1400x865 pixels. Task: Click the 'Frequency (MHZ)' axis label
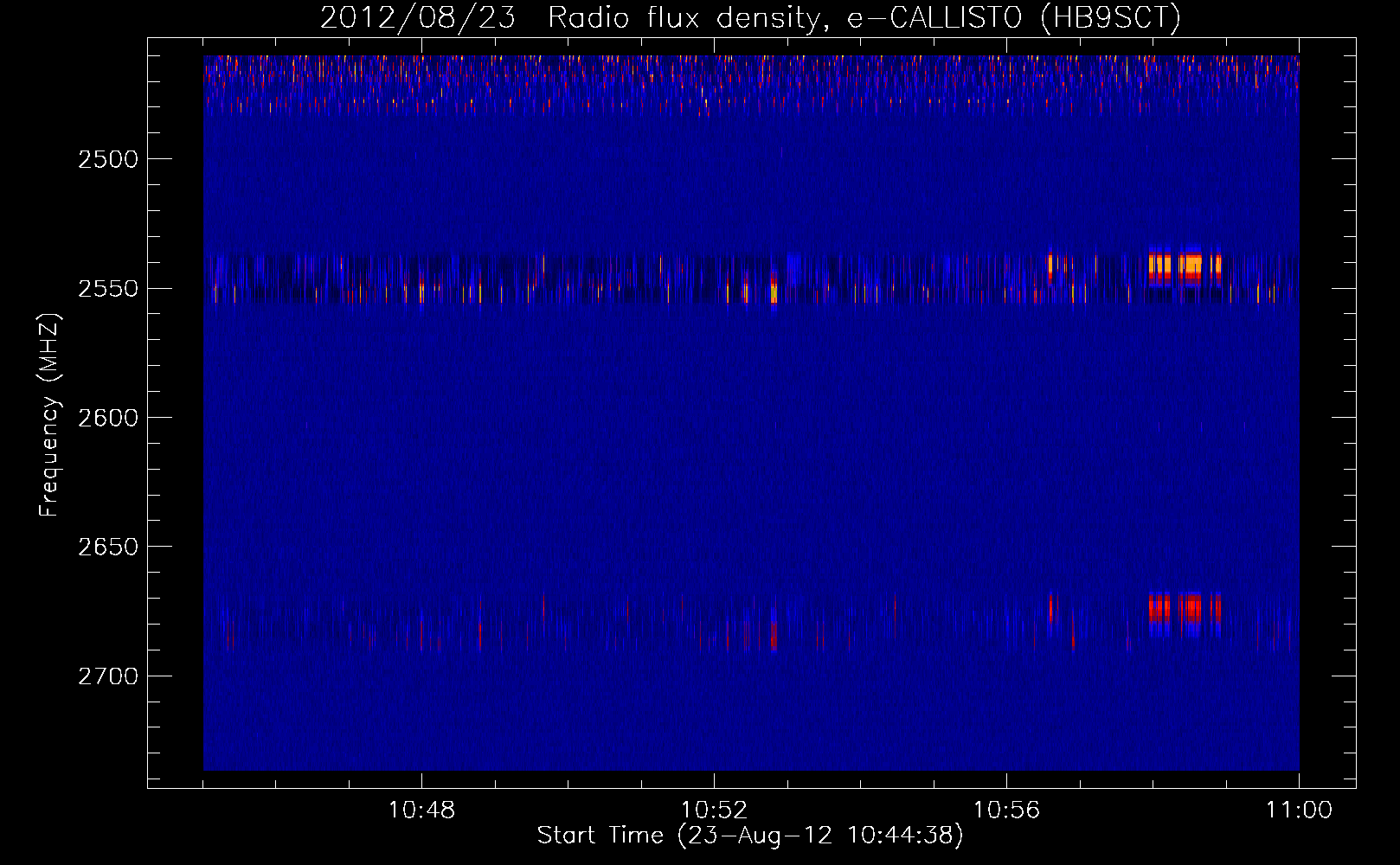49,415
